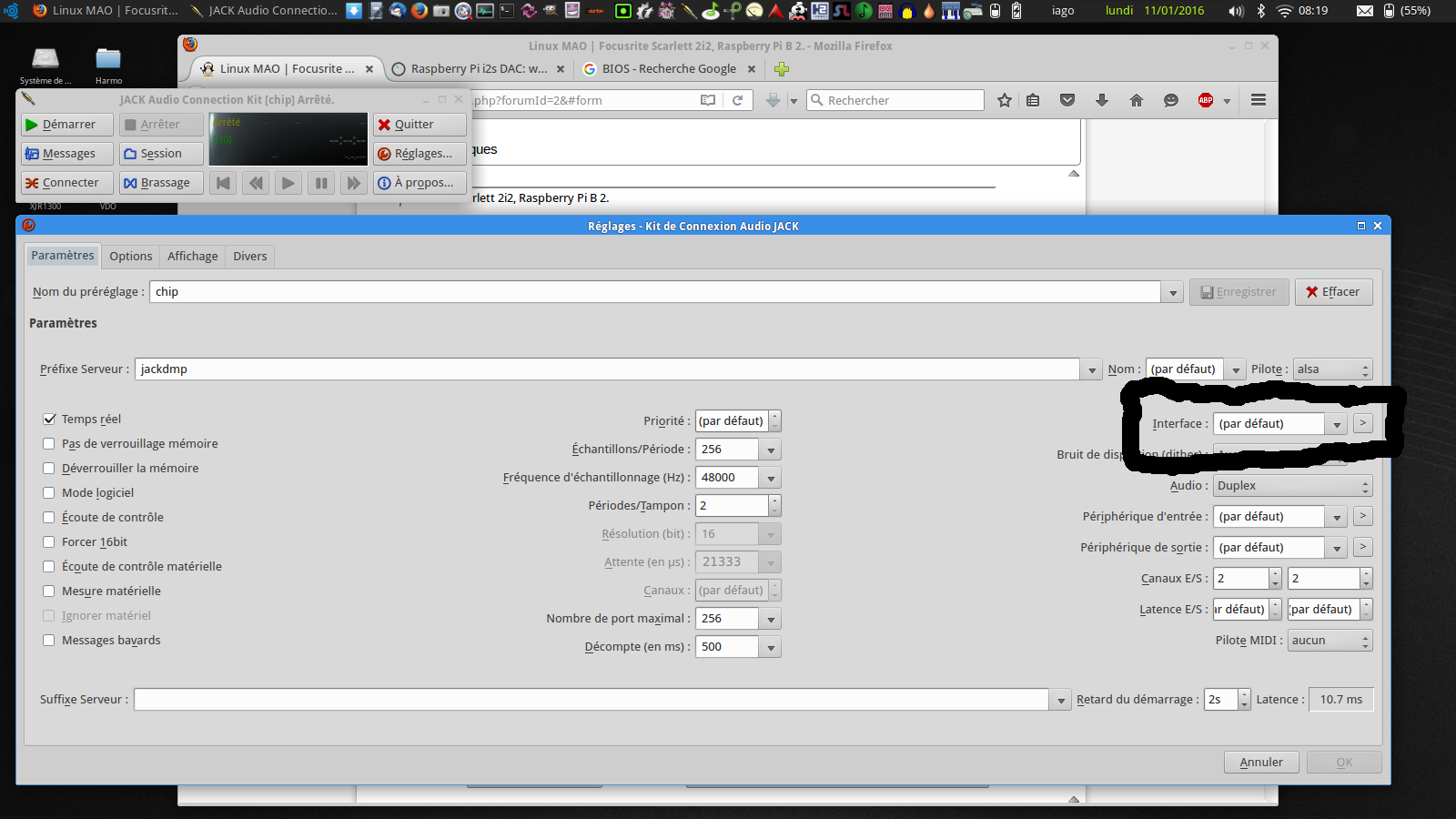Click the Firefox bookmark star icon

coord(1005,100)
